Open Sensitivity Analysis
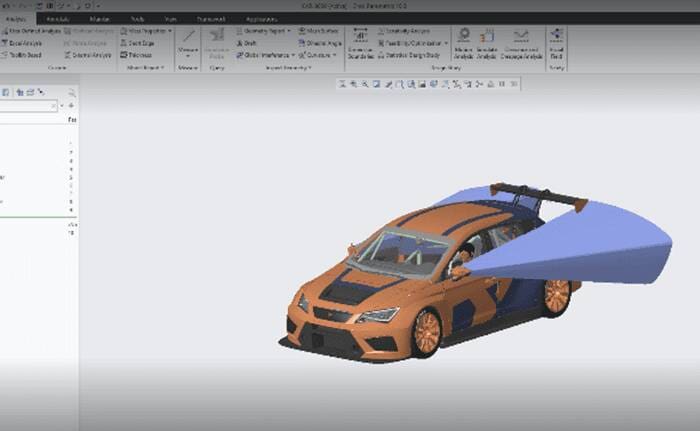Viewport: 700px width, 431px height. pos(404,31)
